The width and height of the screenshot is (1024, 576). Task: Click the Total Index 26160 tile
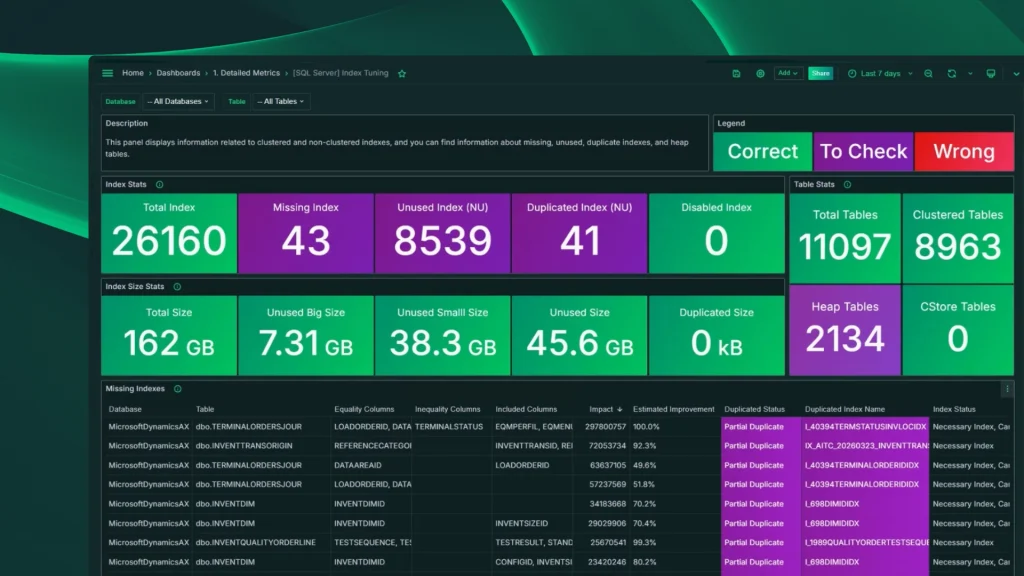click(169, 233)
